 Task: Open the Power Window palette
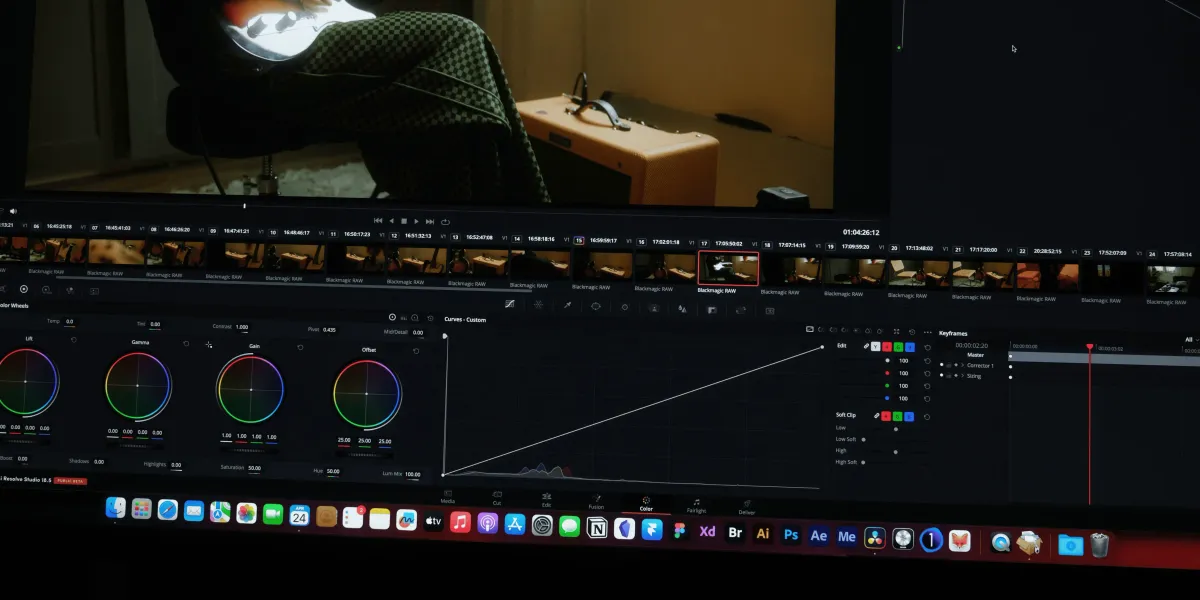pos(596,306)
